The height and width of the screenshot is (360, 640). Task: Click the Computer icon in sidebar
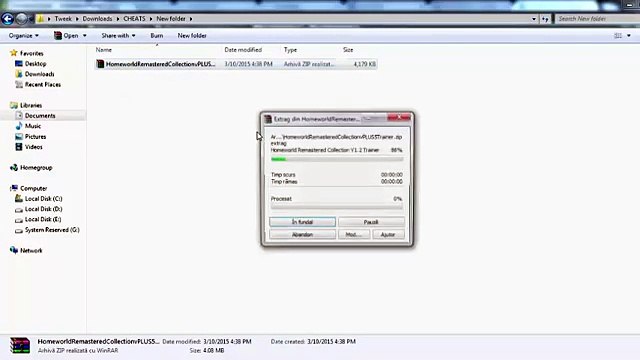(x=14, y=188)
